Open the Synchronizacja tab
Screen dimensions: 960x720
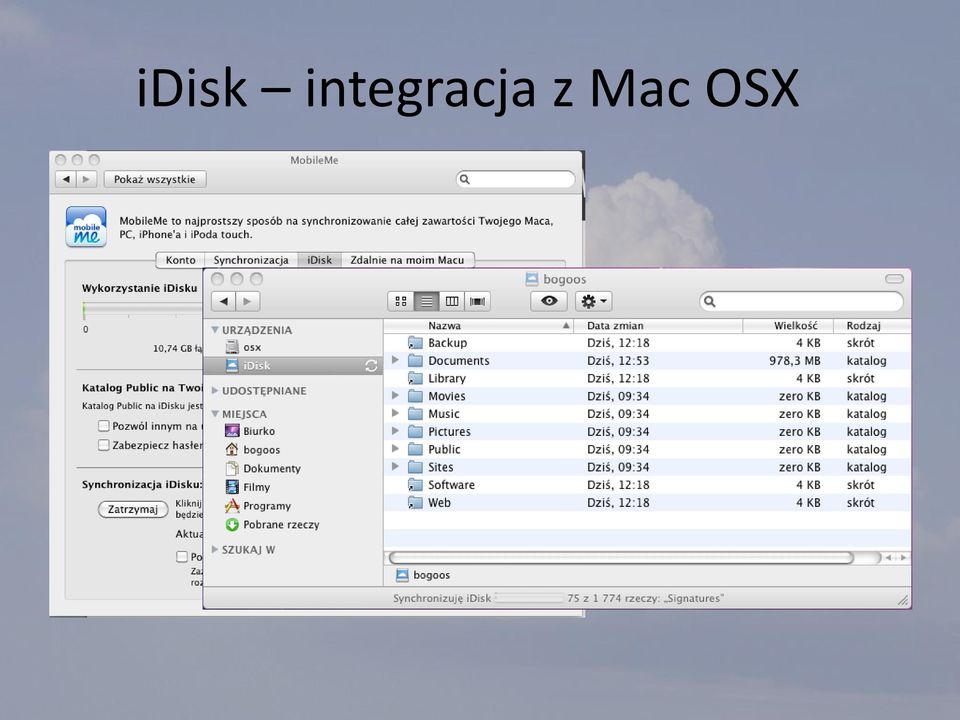point(251,260)
